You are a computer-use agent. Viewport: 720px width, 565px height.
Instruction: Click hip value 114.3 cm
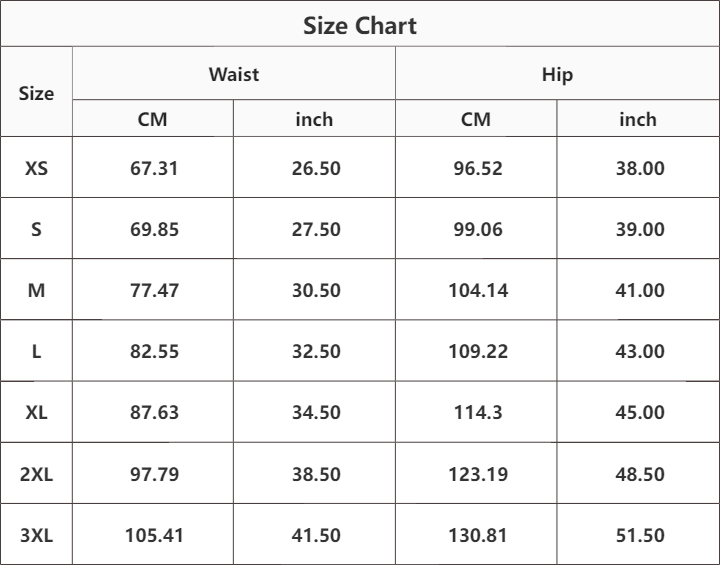(478, 412)
